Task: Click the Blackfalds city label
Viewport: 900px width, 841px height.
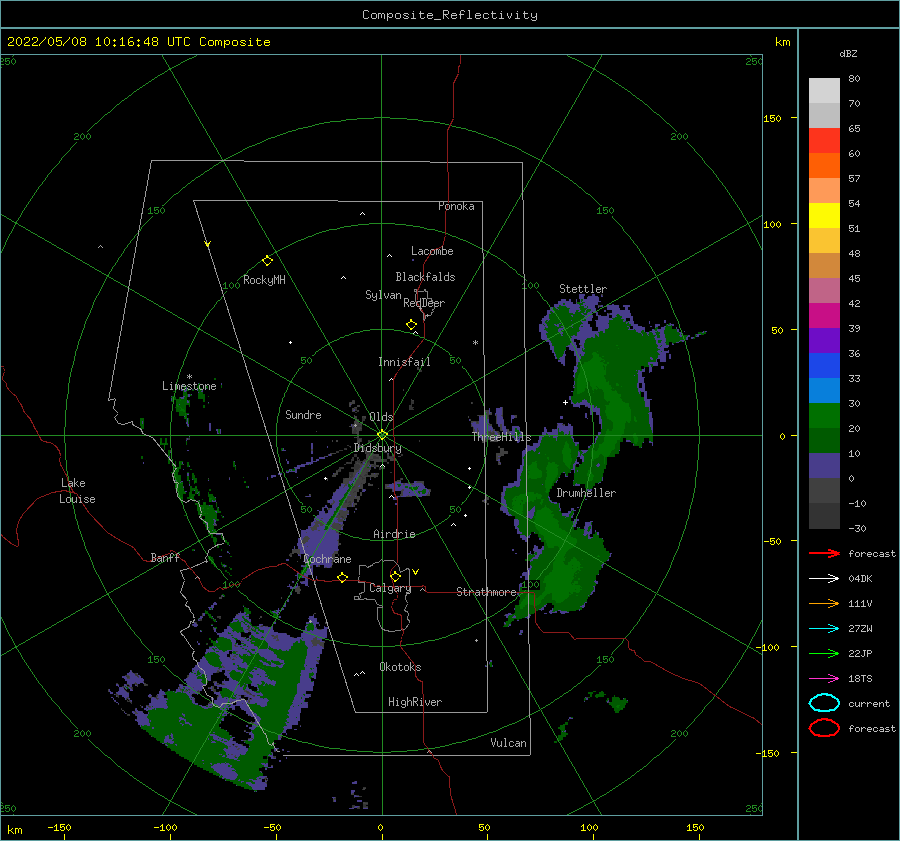Action: pyautogui.click(x=425, y=277)
